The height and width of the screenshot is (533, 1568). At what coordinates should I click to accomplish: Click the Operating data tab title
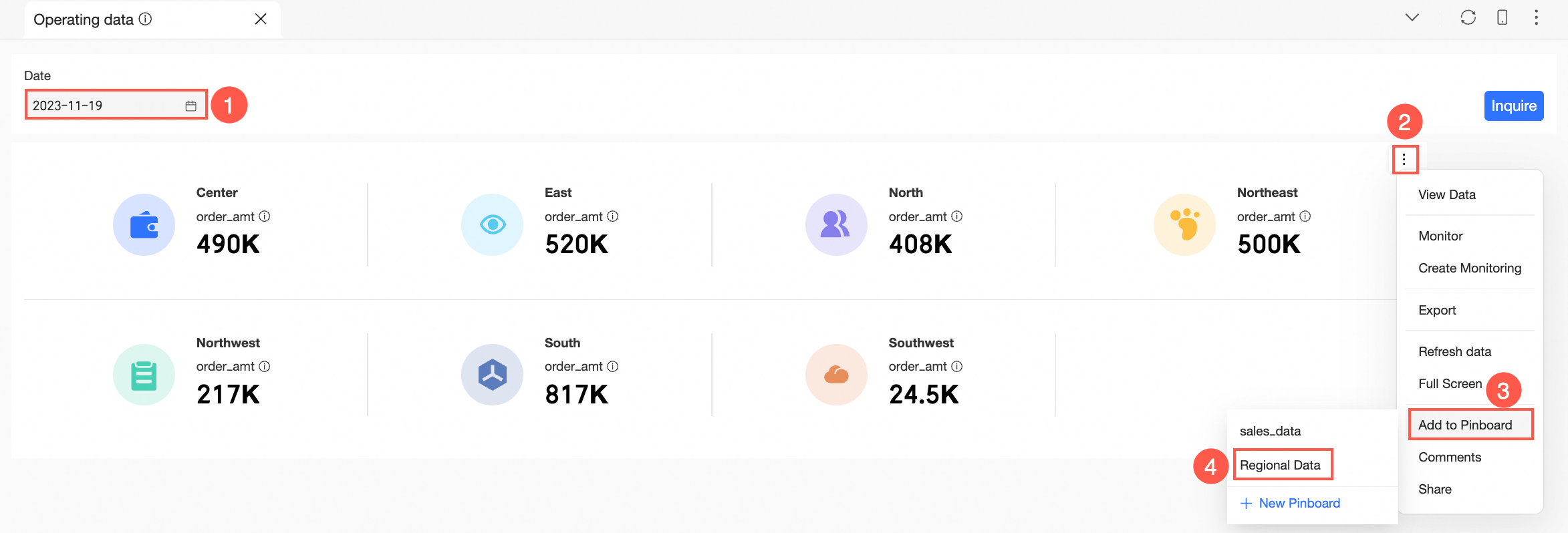[84, 19]
